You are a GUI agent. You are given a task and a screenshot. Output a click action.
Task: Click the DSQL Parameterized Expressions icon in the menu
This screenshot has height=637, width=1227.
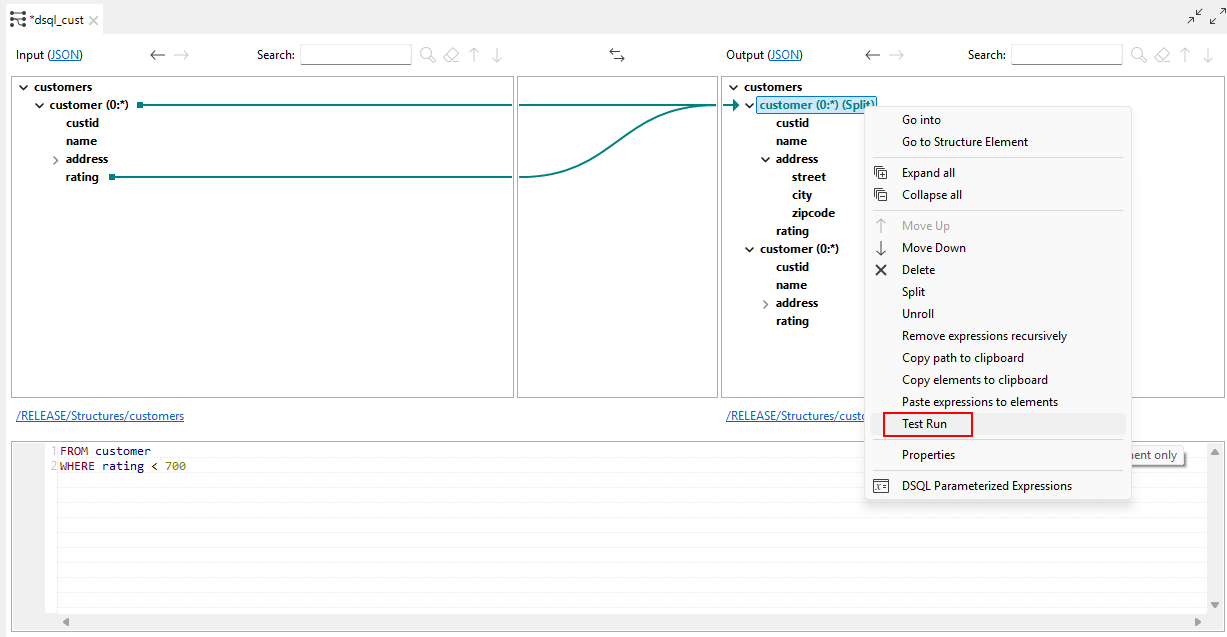tap(881, 485)
